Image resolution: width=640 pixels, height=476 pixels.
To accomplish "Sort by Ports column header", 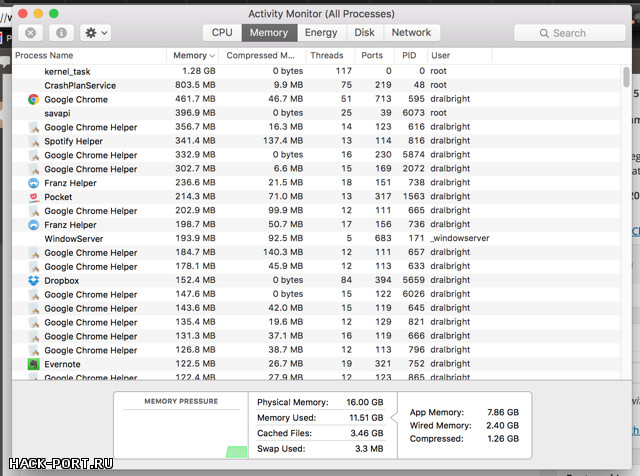I will pos(372,56).
